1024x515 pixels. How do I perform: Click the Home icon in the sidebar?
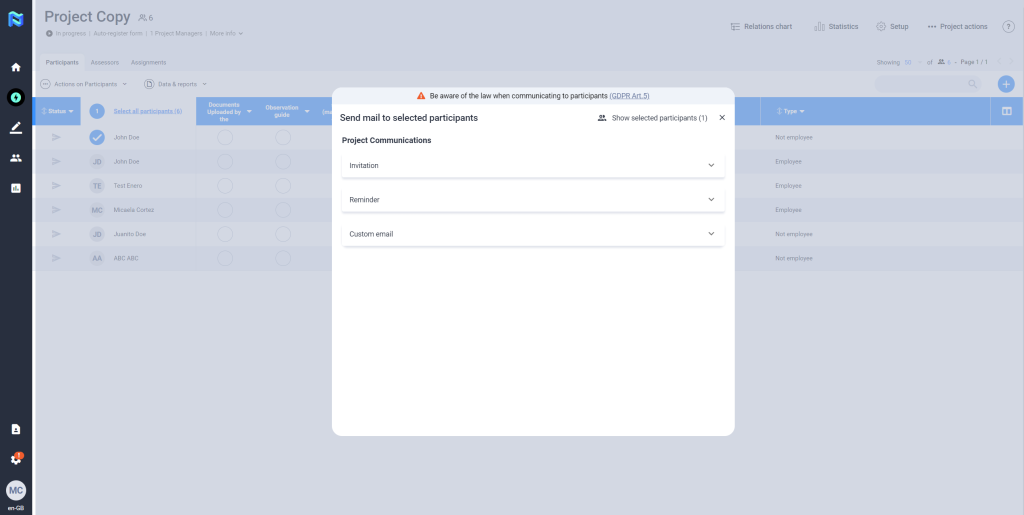click(16, 67)
